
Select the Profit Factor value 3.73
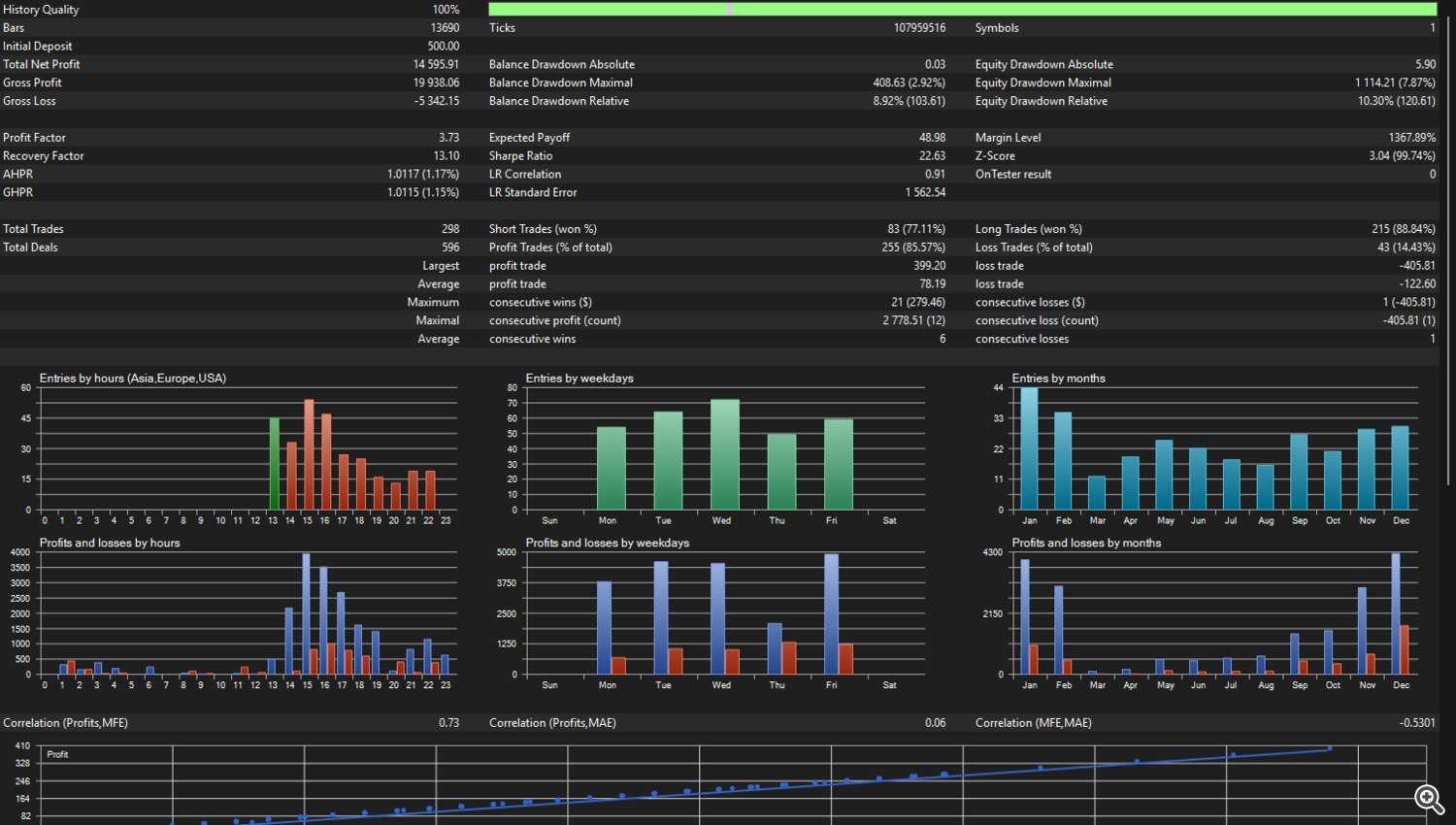point(449,138)
